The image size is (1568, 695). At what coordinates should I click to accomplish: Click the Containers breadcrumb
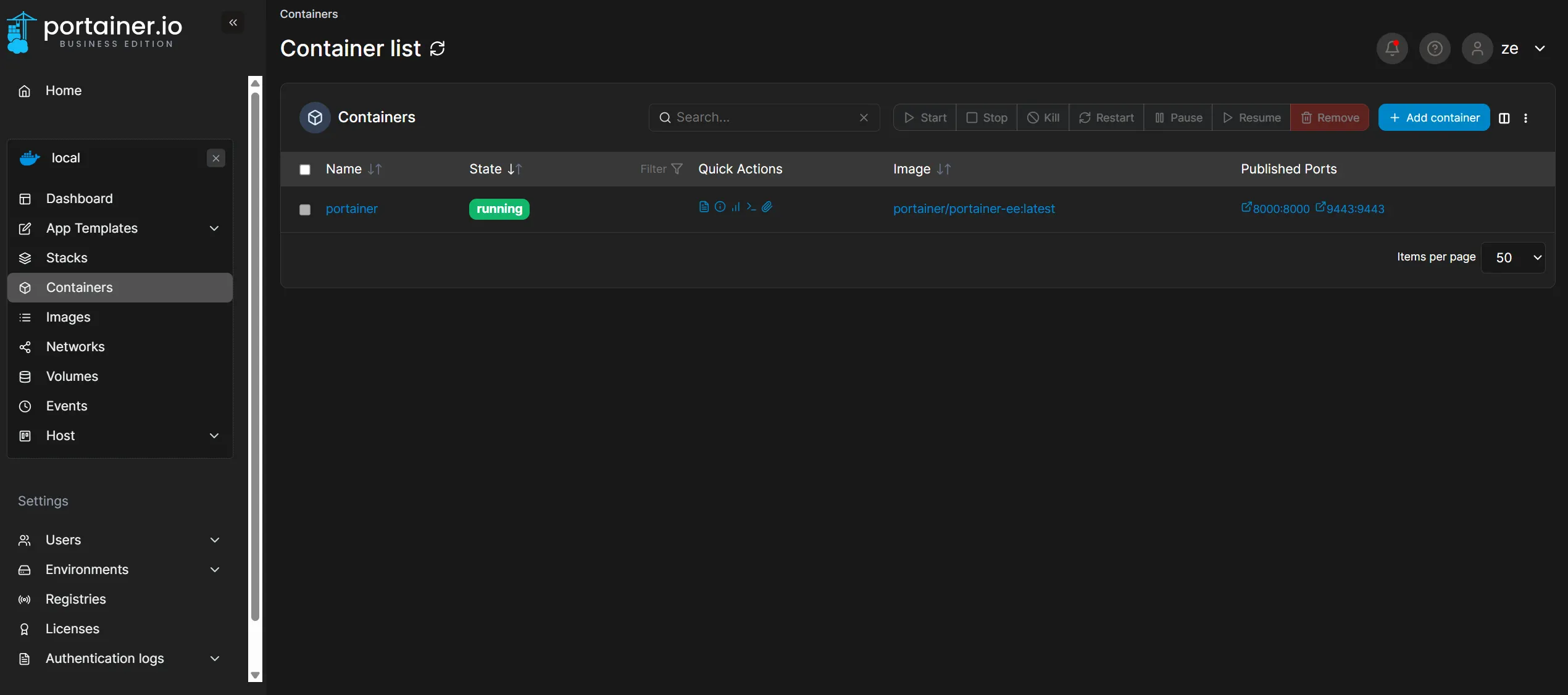pyautogui.click(x=309, y=14)
